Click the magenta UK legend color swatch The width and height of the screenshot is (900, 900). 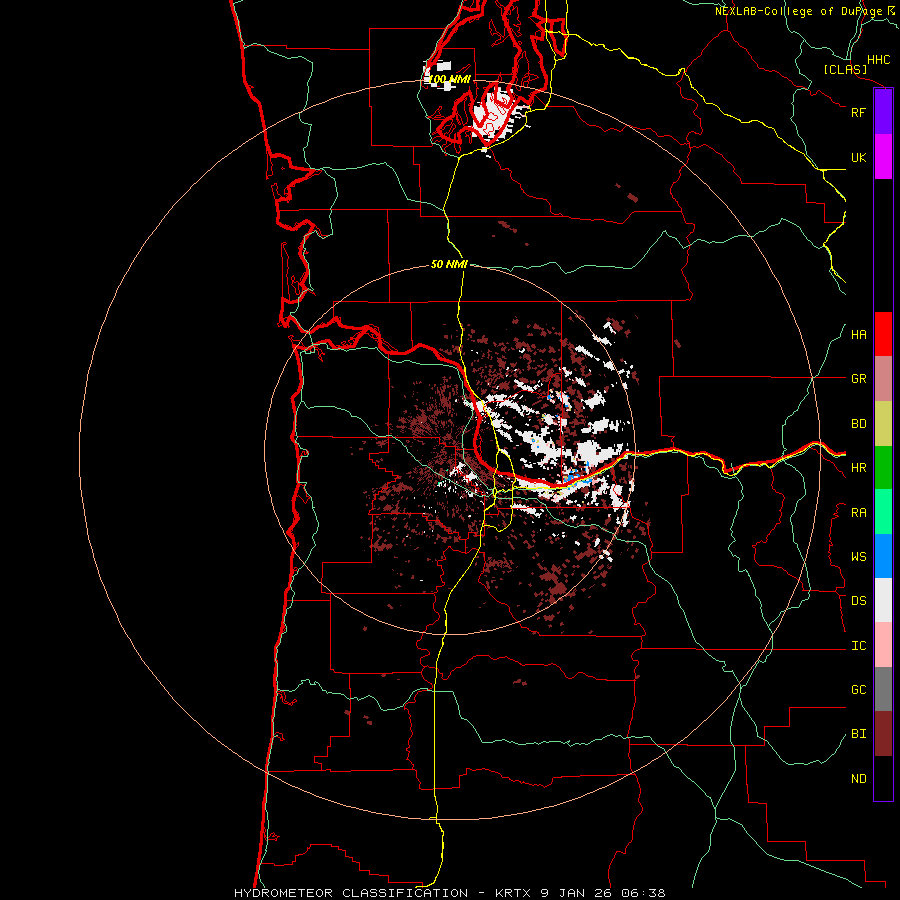click(883, 157)
